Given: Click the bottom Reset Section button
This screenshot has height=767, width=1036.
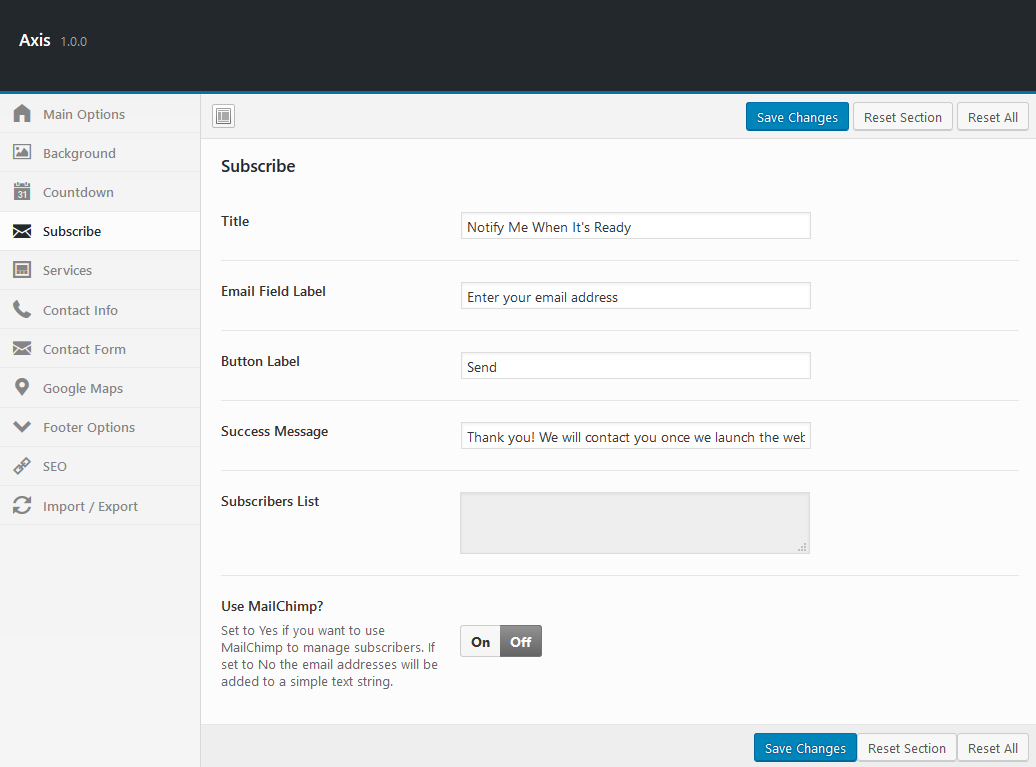Looking at the screenshot, I should point(906,748).
